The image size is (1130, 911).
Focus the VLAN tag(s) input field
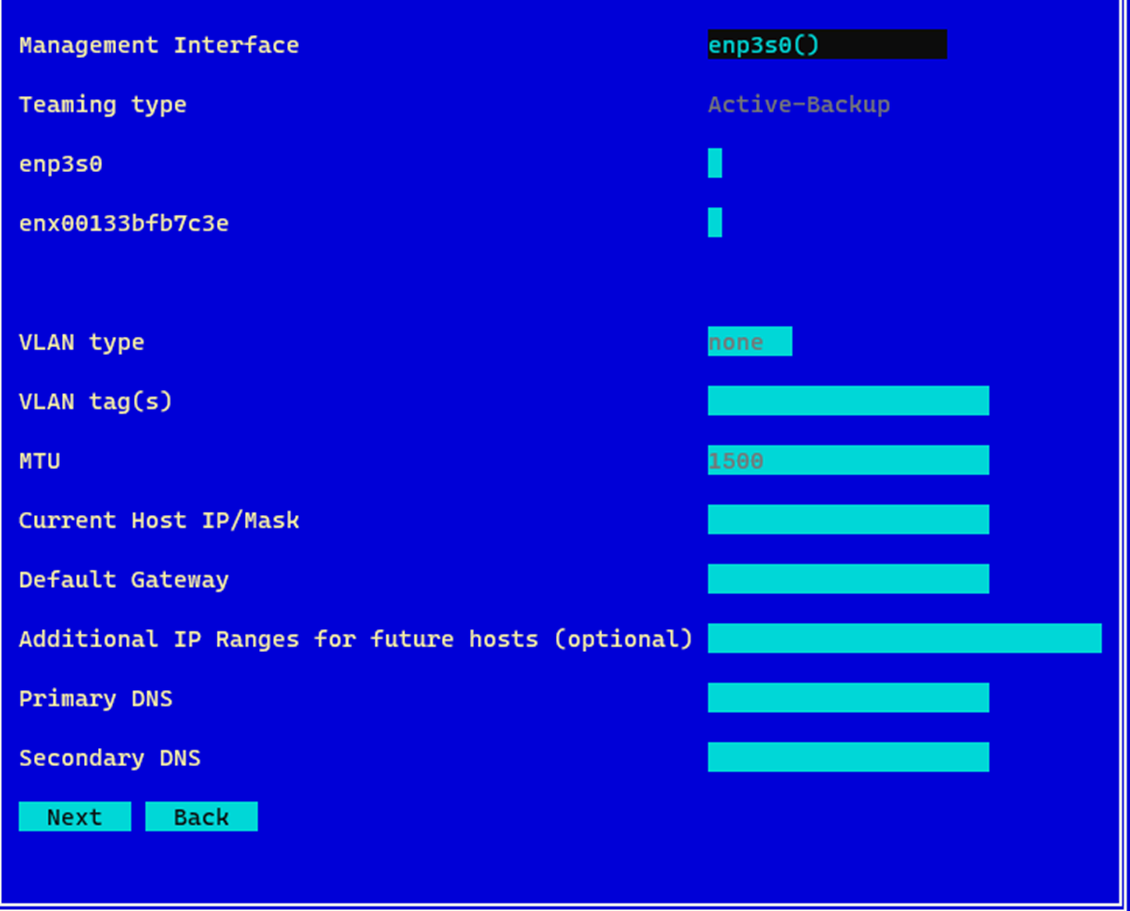pyautogui.click(x=848, y=401)
